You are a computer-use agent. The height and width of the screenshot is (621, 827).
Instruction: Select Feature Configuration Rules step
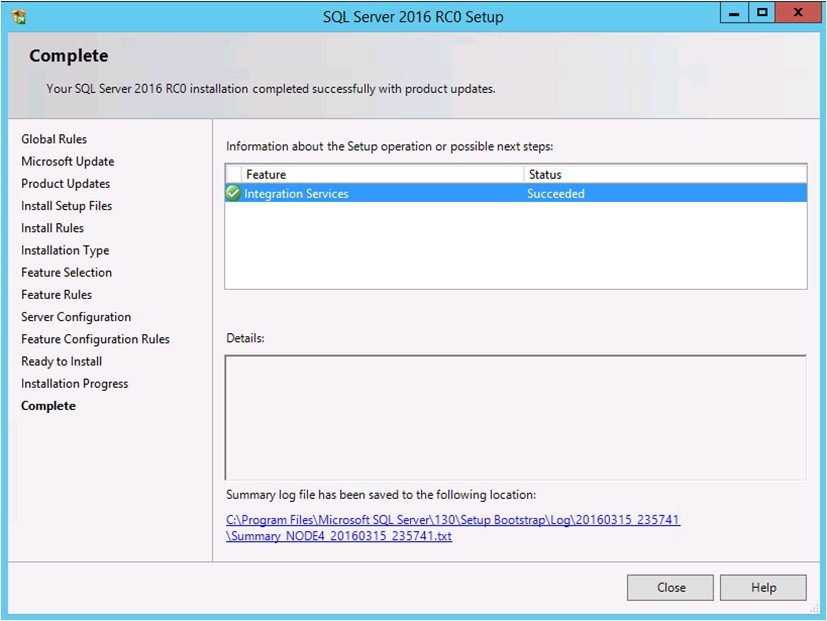point(95,339)
